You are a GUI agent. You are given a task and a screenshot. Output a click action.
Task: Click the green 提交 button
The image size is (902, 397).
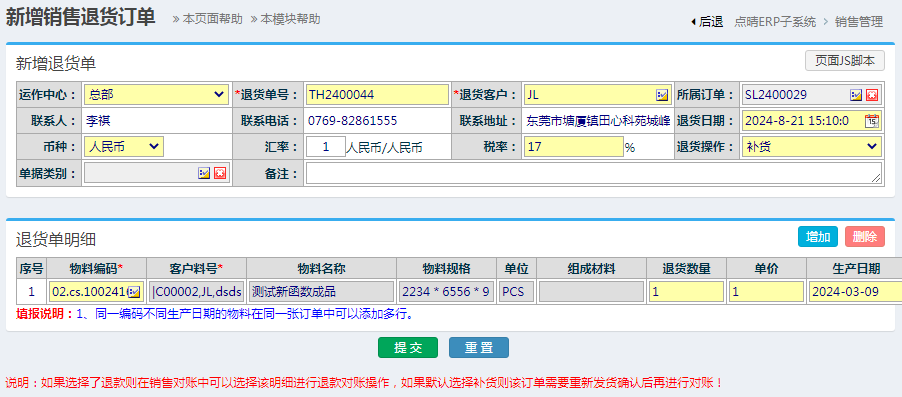point(408,348)
